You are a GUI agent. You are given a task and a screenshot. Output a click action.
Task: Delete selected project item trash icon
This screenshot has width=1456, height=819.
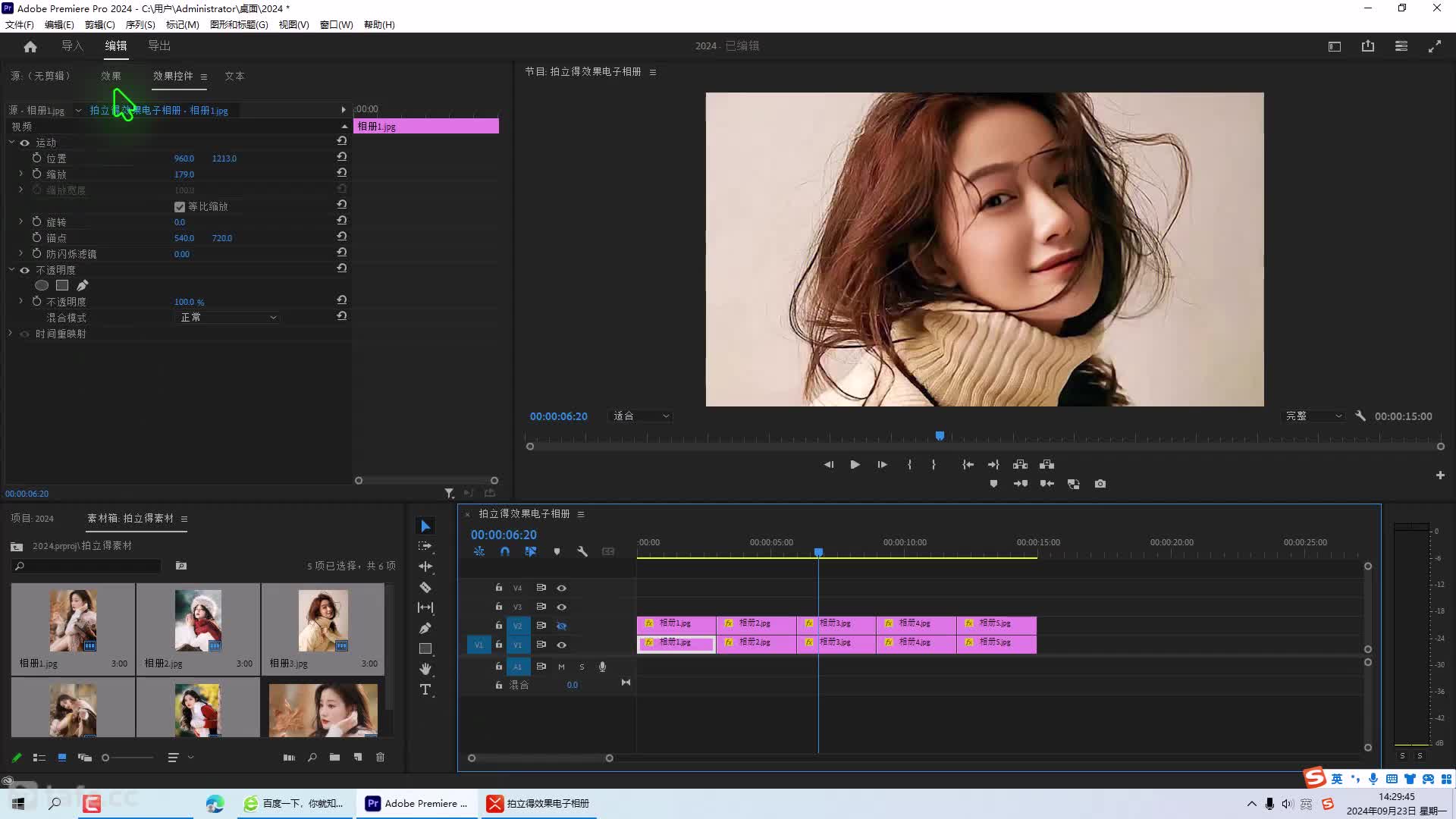tap(381, 758)
